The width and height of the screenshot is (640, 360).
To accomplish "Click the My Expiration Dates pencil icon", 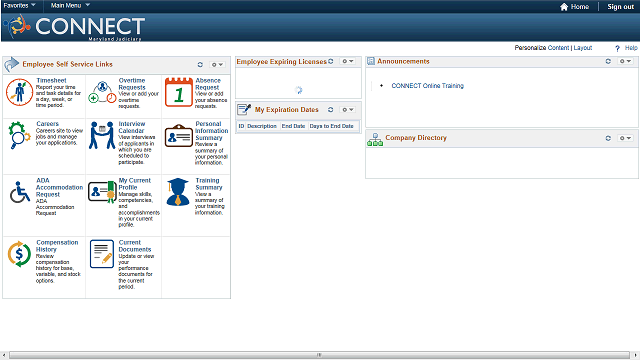I will point(244,109).
